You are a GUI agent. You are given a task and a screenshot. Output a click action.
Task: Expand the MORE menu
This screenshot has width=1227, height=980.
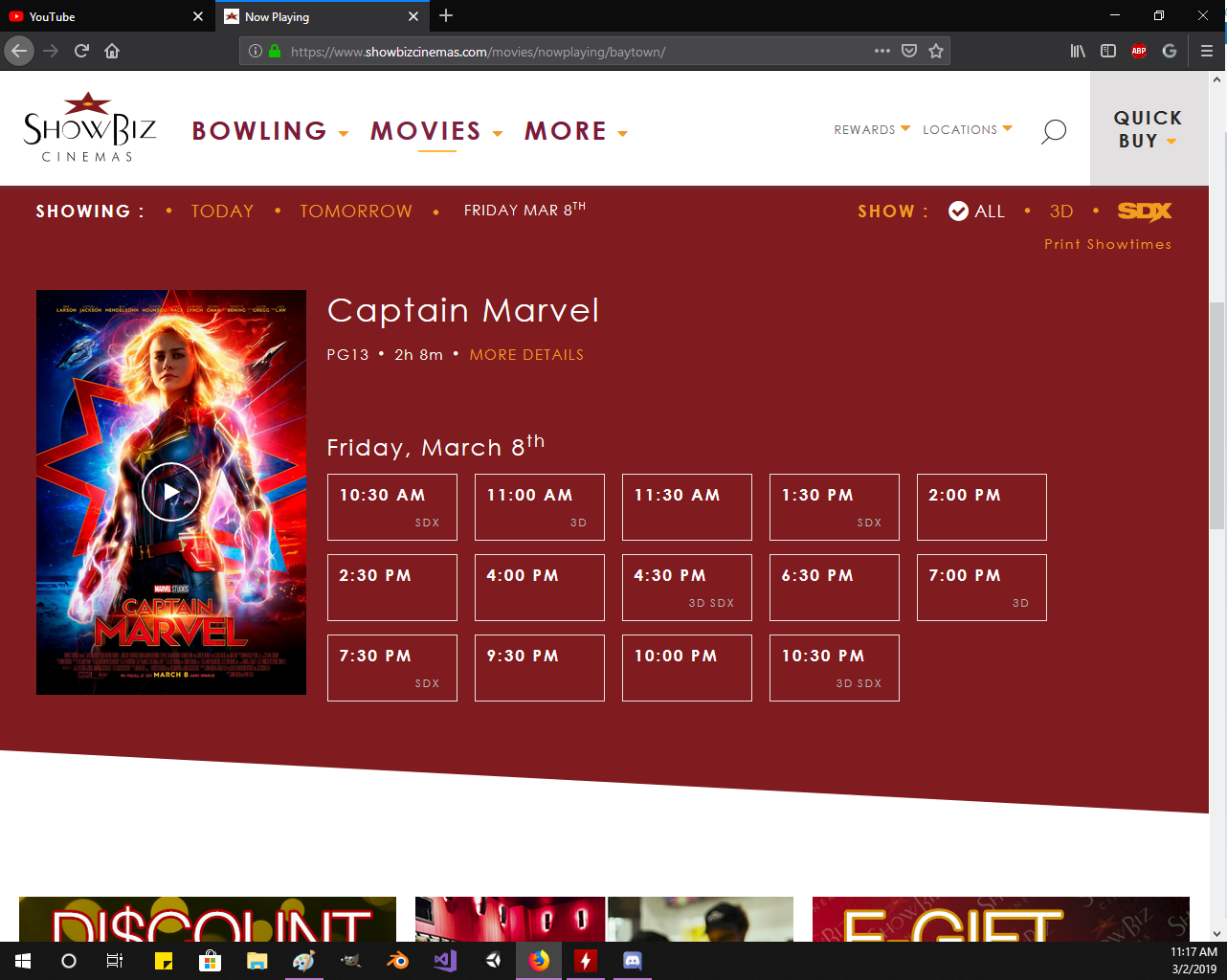[576, 131]
